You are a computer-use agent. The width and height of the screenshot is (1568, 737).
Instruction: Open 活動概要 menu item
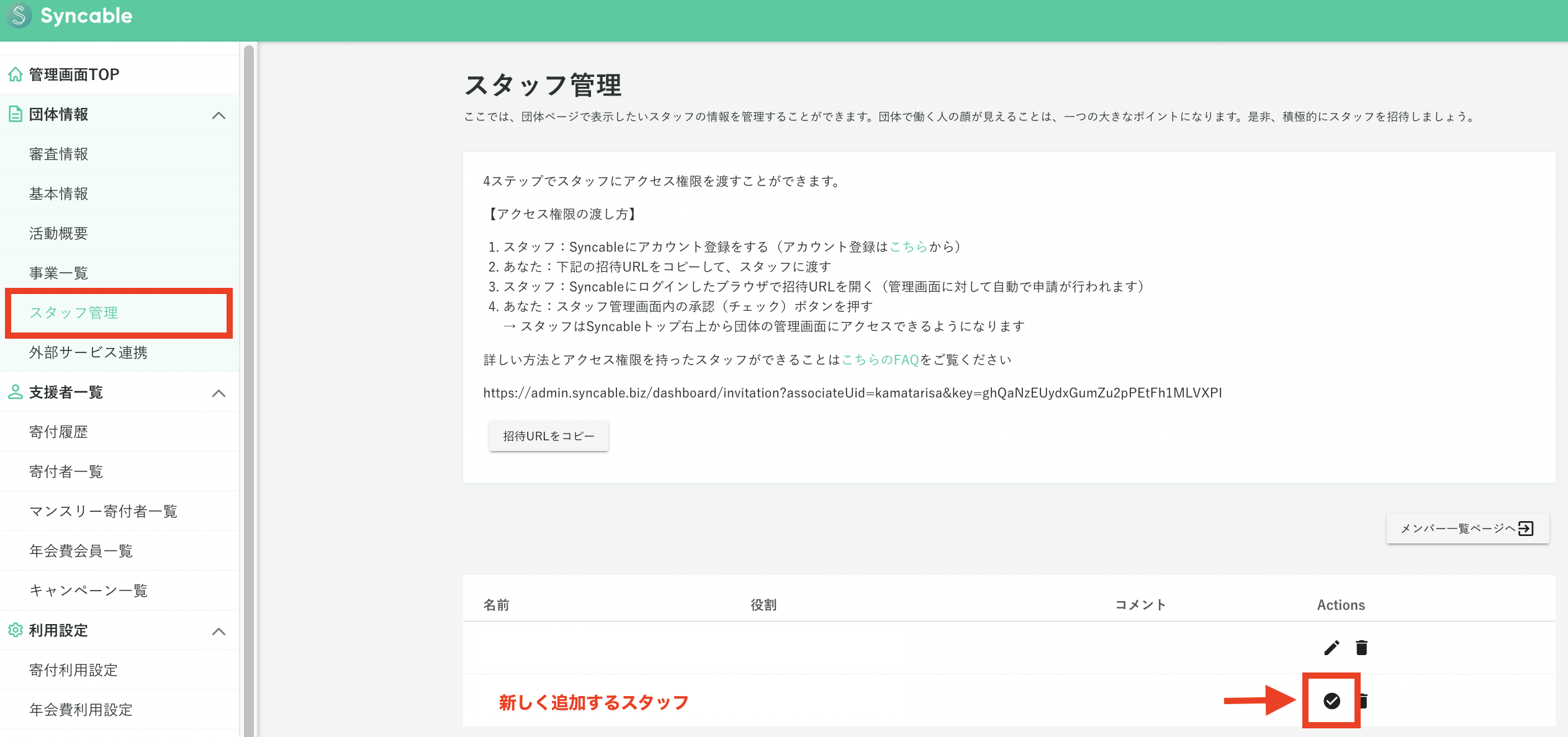[x=119, y=233]
